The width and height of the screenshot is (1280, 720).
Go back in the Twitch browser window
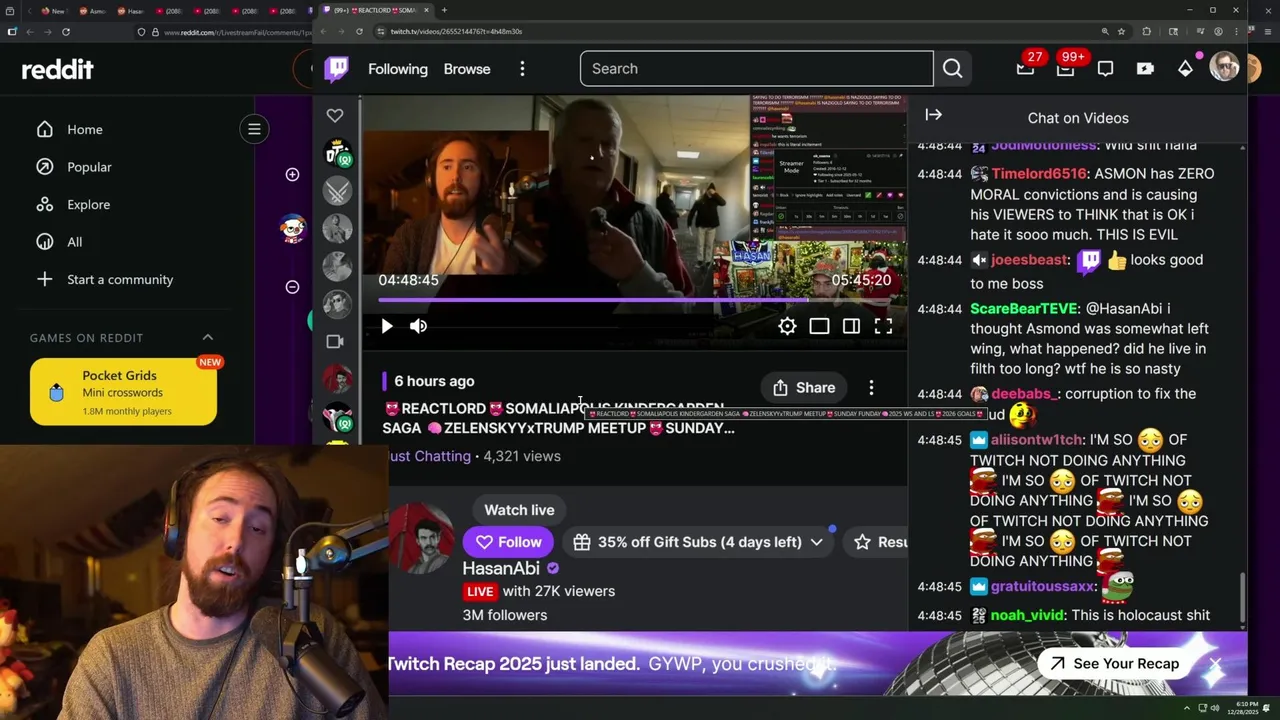coord(326,31)
